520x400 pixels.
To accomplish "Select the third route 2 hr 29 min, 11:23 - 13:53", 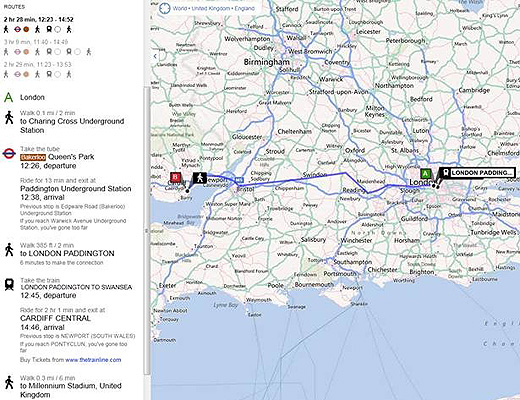I will (37, 64).
